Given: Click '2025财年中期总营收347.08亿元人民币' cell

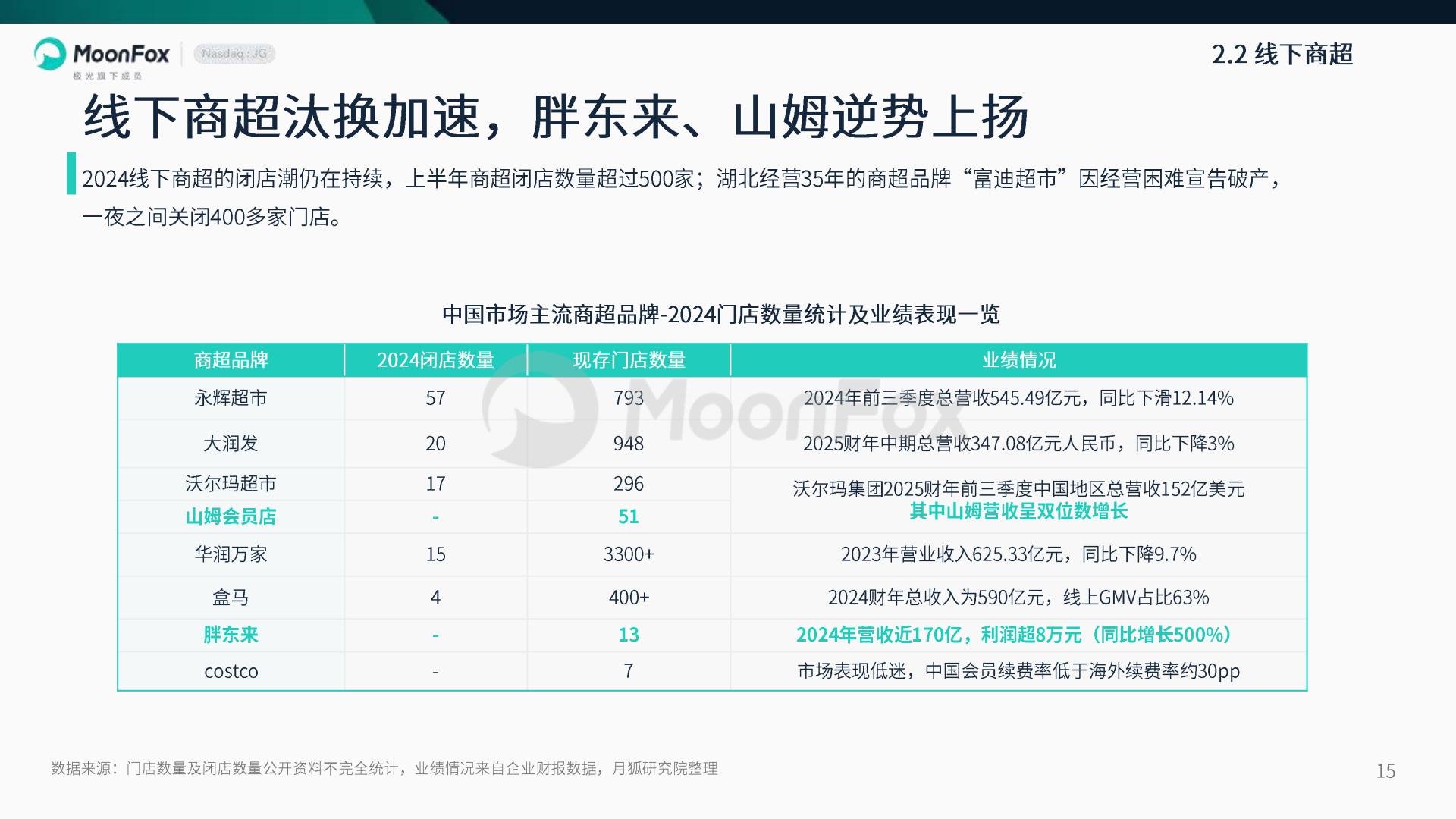Looking at the screenshot, I should click(1018, 444).
